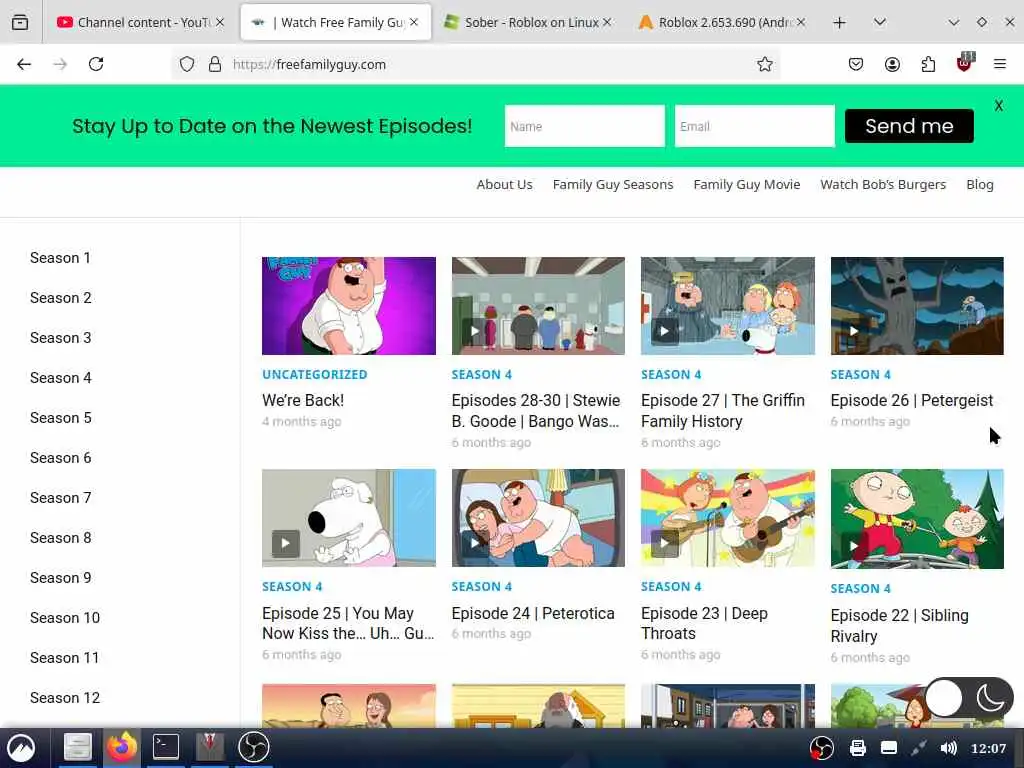The image size is (1024, 768).
Task: Open the volume control in system tray
Action: pyautogui.click(x=948, y=748)
